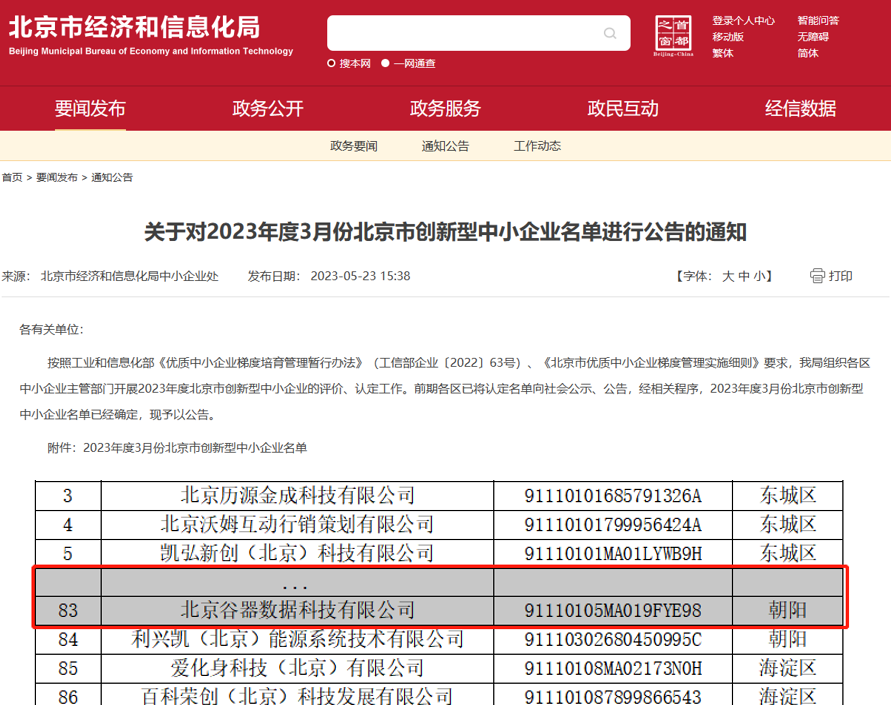Screen dimensions: 892x705
Task: Open the 经信数据 navigation tab
Action: click(x=800, y=109)
